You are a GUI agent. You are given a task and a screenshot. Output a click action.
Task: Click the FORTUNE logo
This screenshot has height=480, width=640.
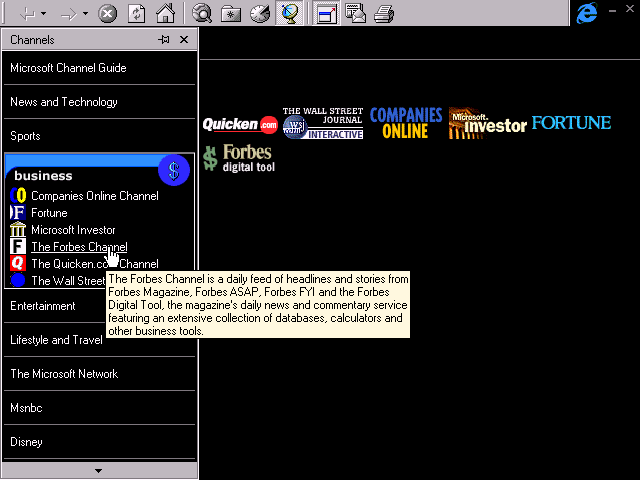571,122
